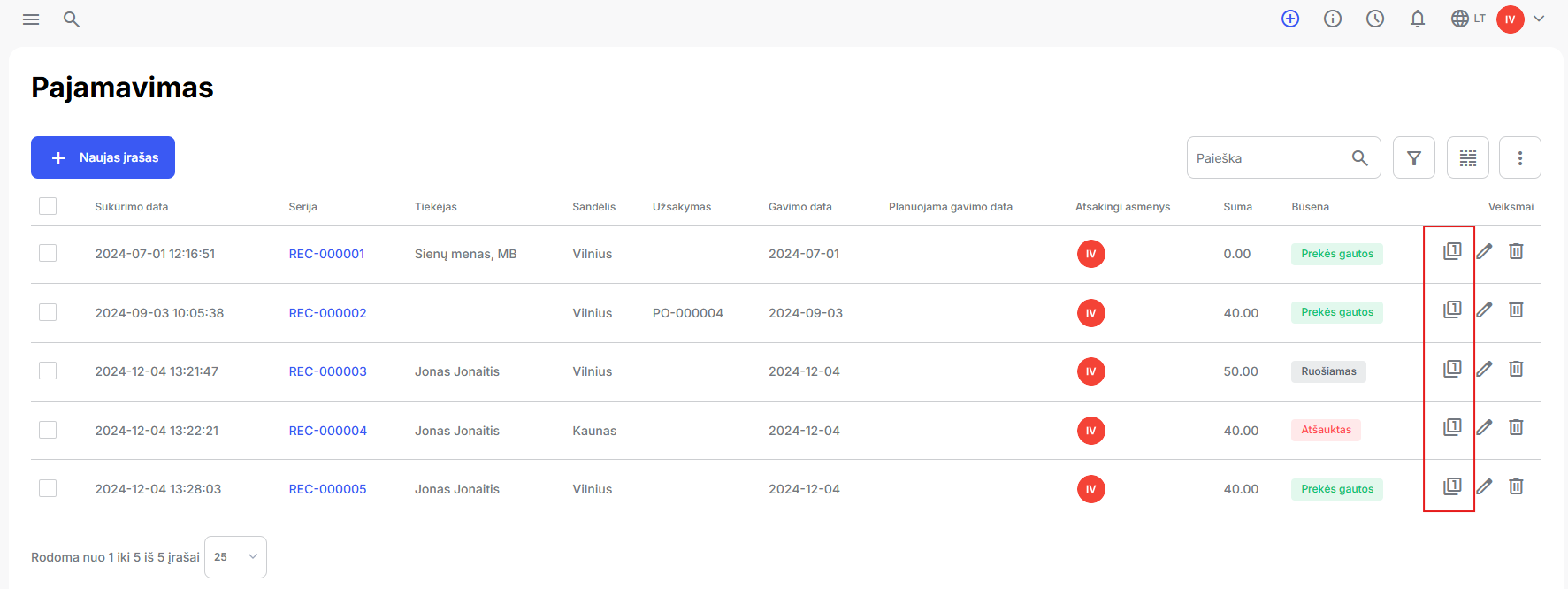Open the REC-000003 record link

click(x=327, y=371)
